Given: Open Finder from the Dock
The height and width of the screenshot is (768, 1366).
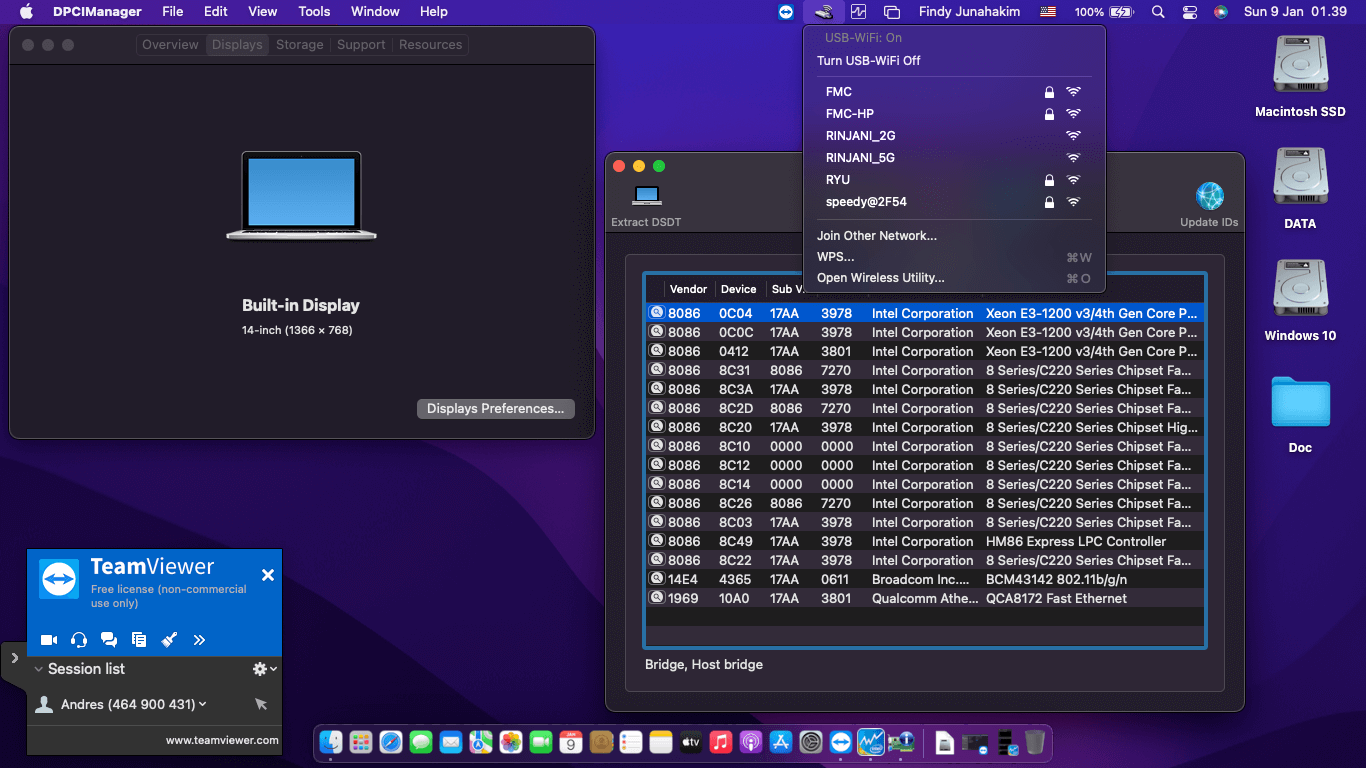Looking at the screenshot, I should click(331, 742).
